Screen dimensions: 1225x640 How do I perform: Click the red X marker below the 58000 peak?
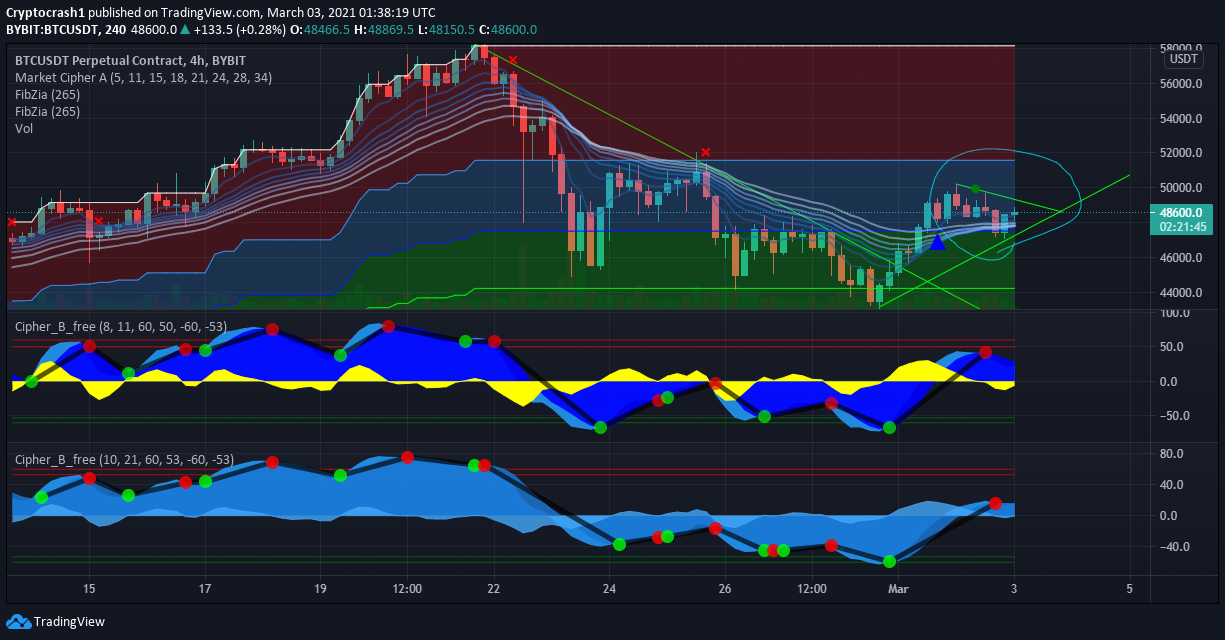coord(513,60)
